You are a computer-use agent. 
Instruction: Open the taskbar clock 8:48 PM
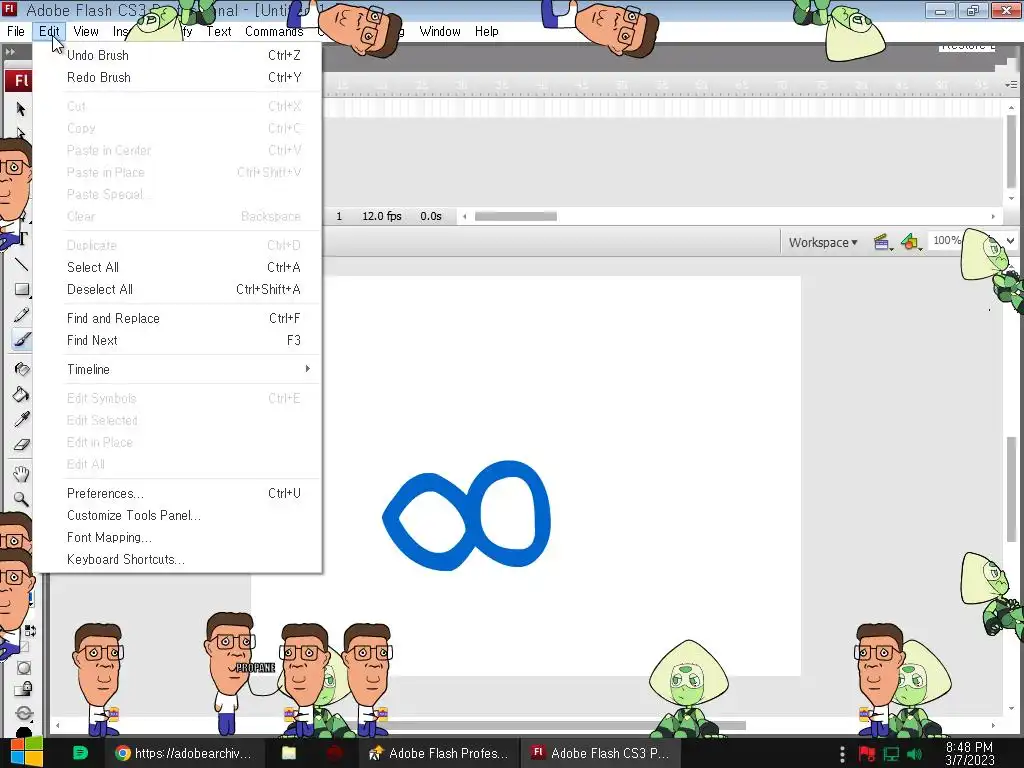point(969,753)
